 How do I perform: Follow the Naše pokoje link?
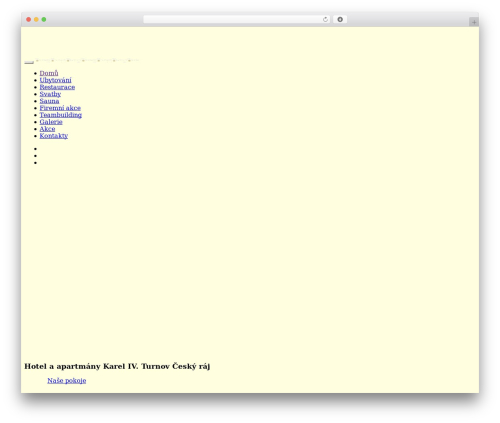67,380
